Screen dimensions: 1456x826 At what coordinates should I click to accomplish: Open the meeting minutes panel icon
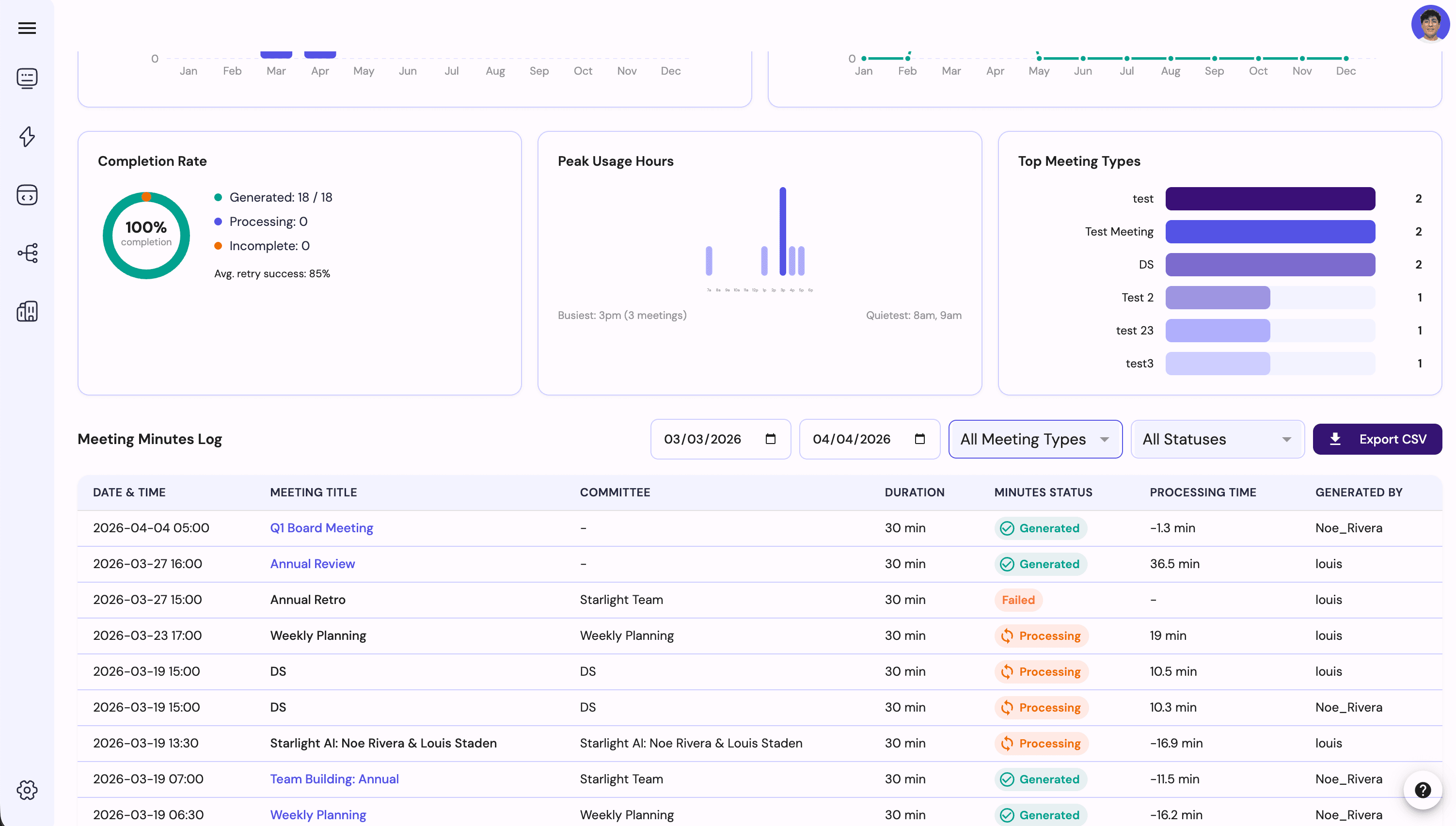pyautogui.click(x=27, y=79)
